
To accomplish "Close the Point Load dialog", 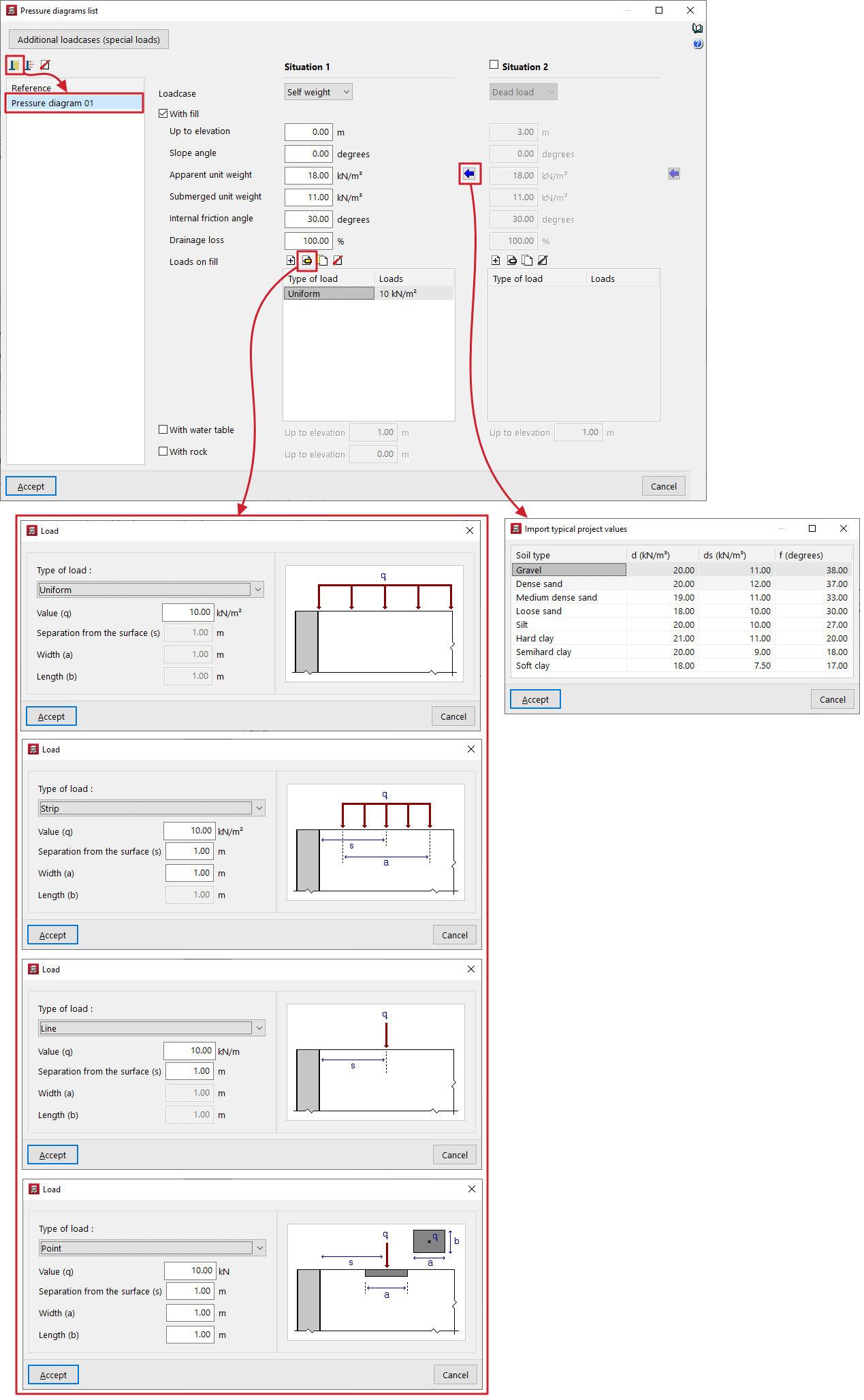I will pos(472,1189).
